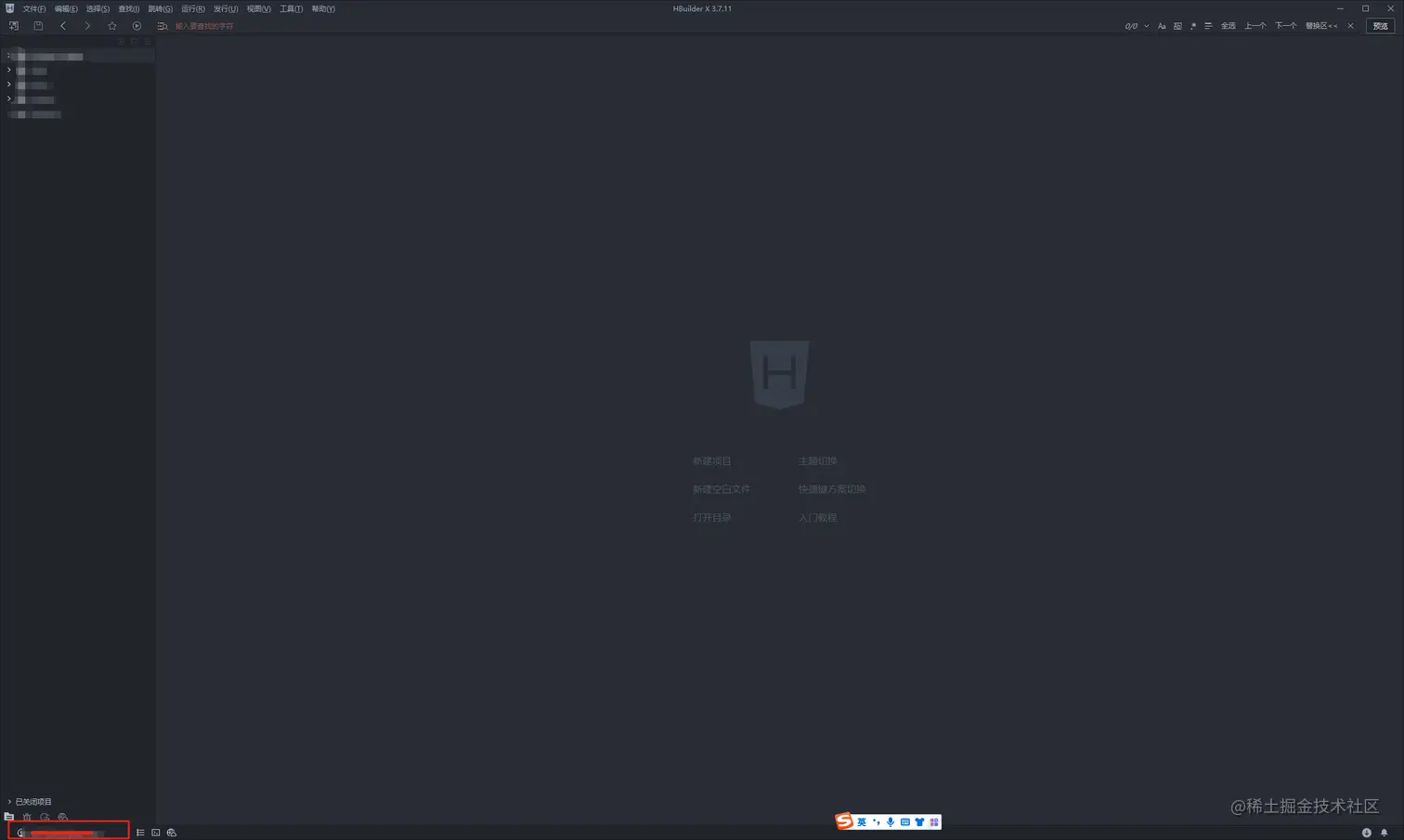Open the 编辑(E) menu
The width and height of the screenshot is (1404, 840).
coord(66,8)
